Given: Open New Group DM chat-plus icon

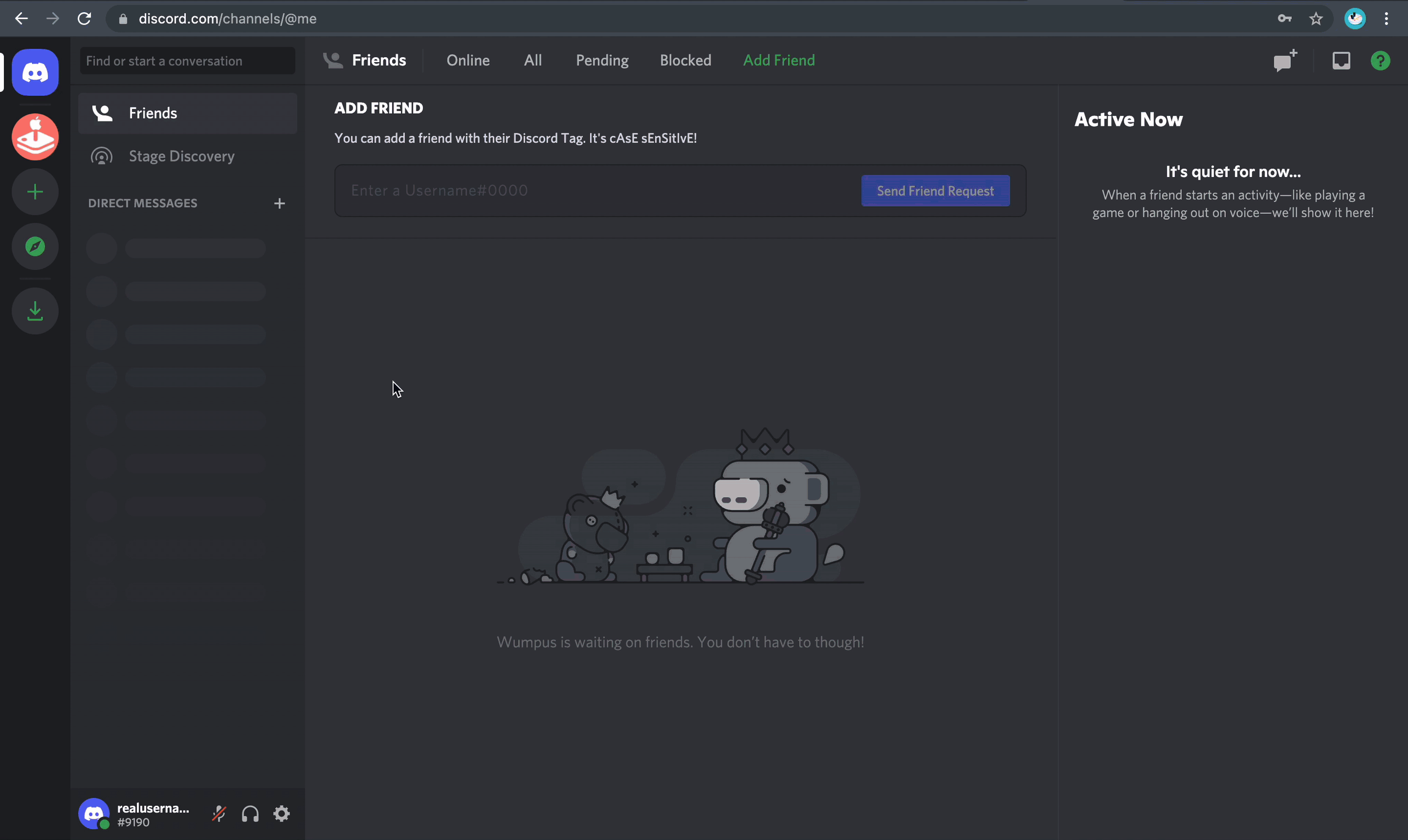Looking at the screenshot, I should 1285,60.
